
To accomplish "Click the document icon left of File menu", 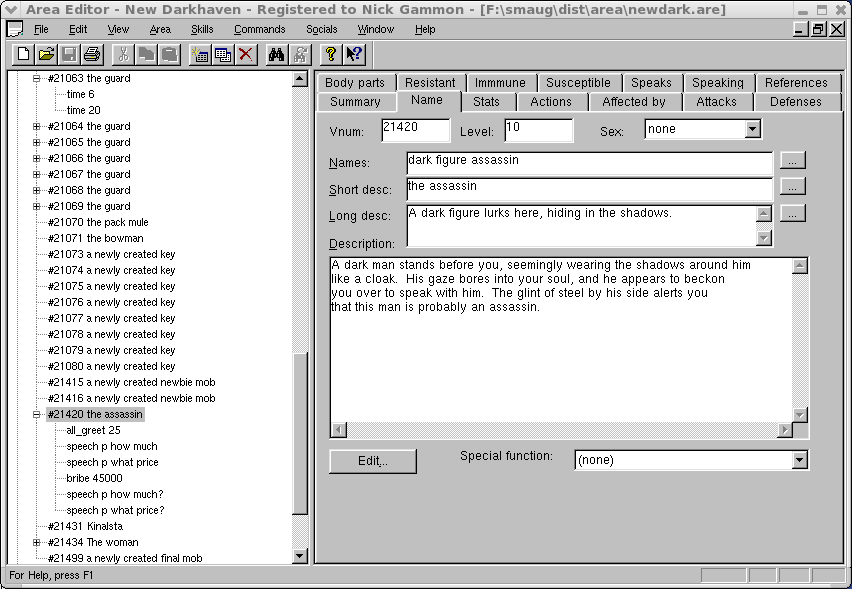I will pyautogui.click(x=15, y=29).
